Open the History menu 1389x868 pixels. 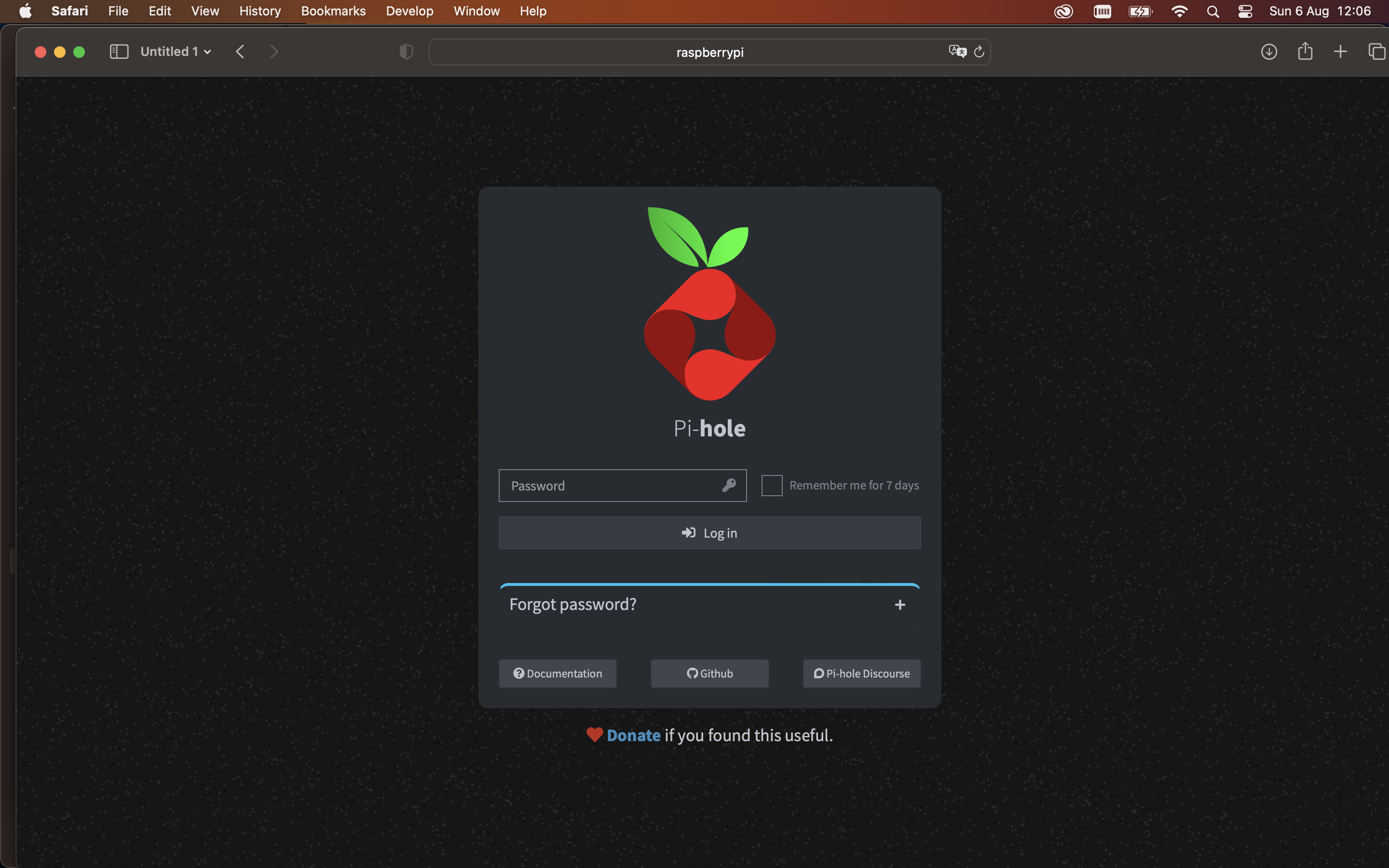(x=260, y=11)
